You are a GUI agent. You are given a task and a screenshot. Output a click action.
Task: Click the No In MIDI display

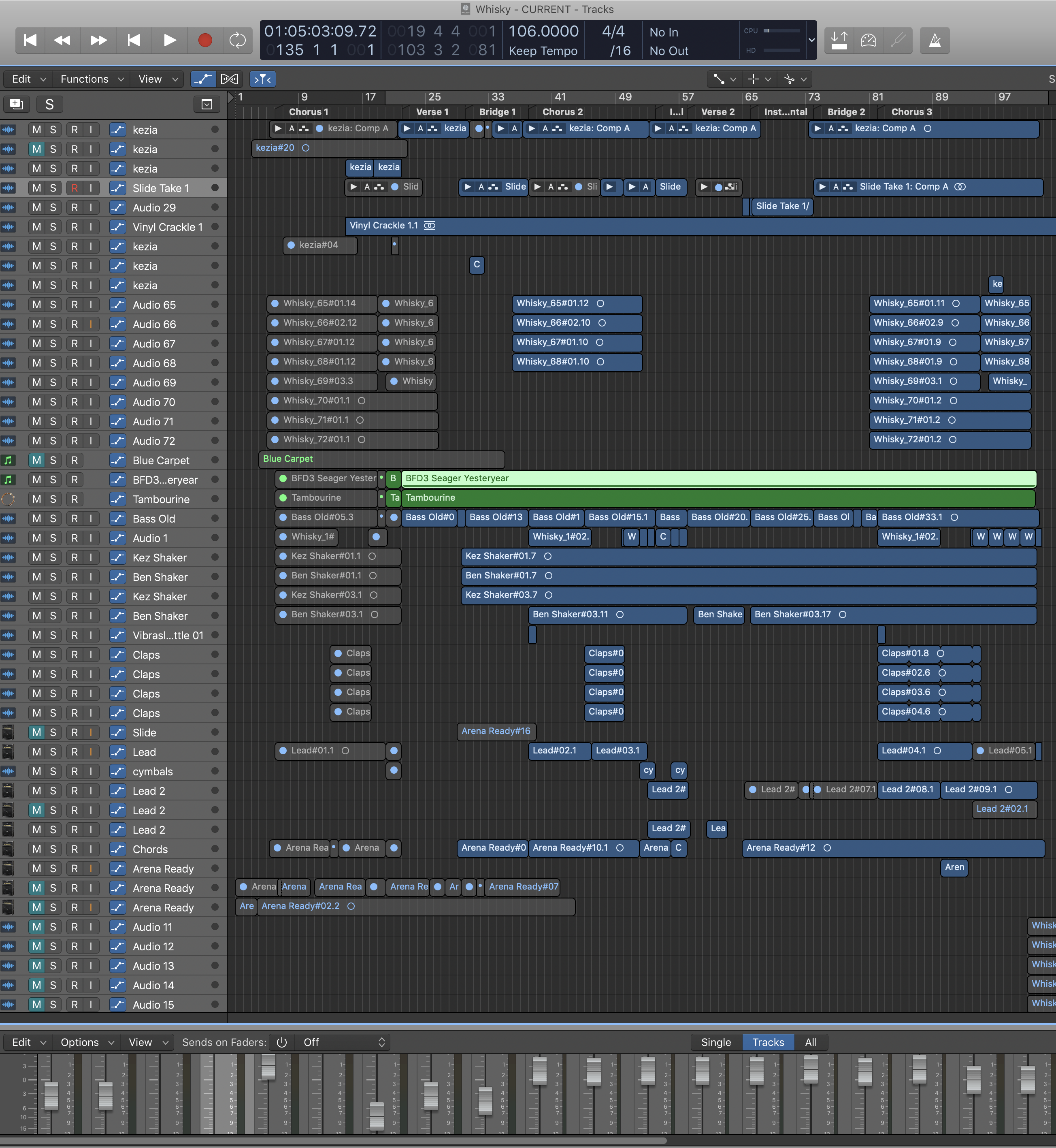(664, 32)
